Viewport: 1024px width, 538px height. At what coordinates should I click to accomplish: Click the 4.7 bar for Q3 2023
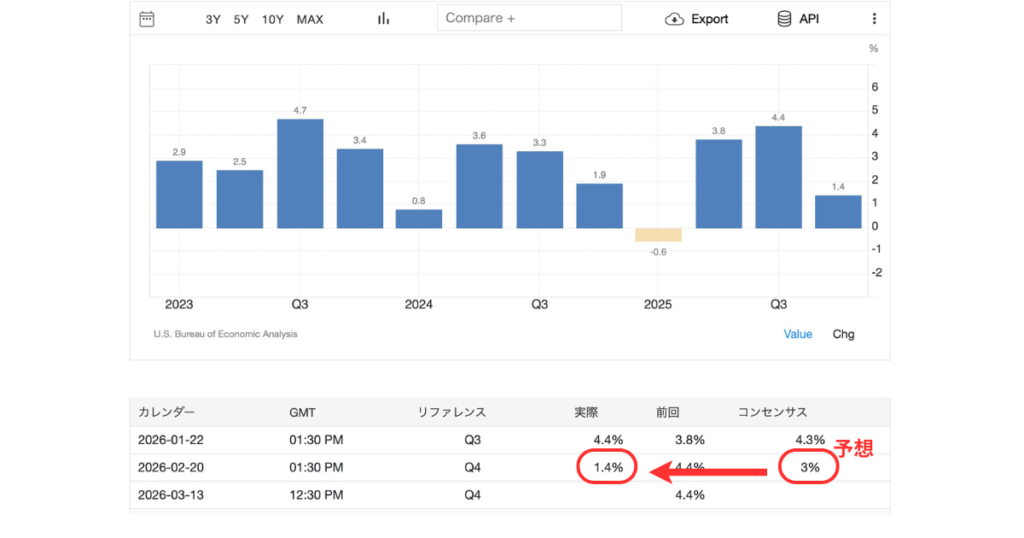click(300, 173)
